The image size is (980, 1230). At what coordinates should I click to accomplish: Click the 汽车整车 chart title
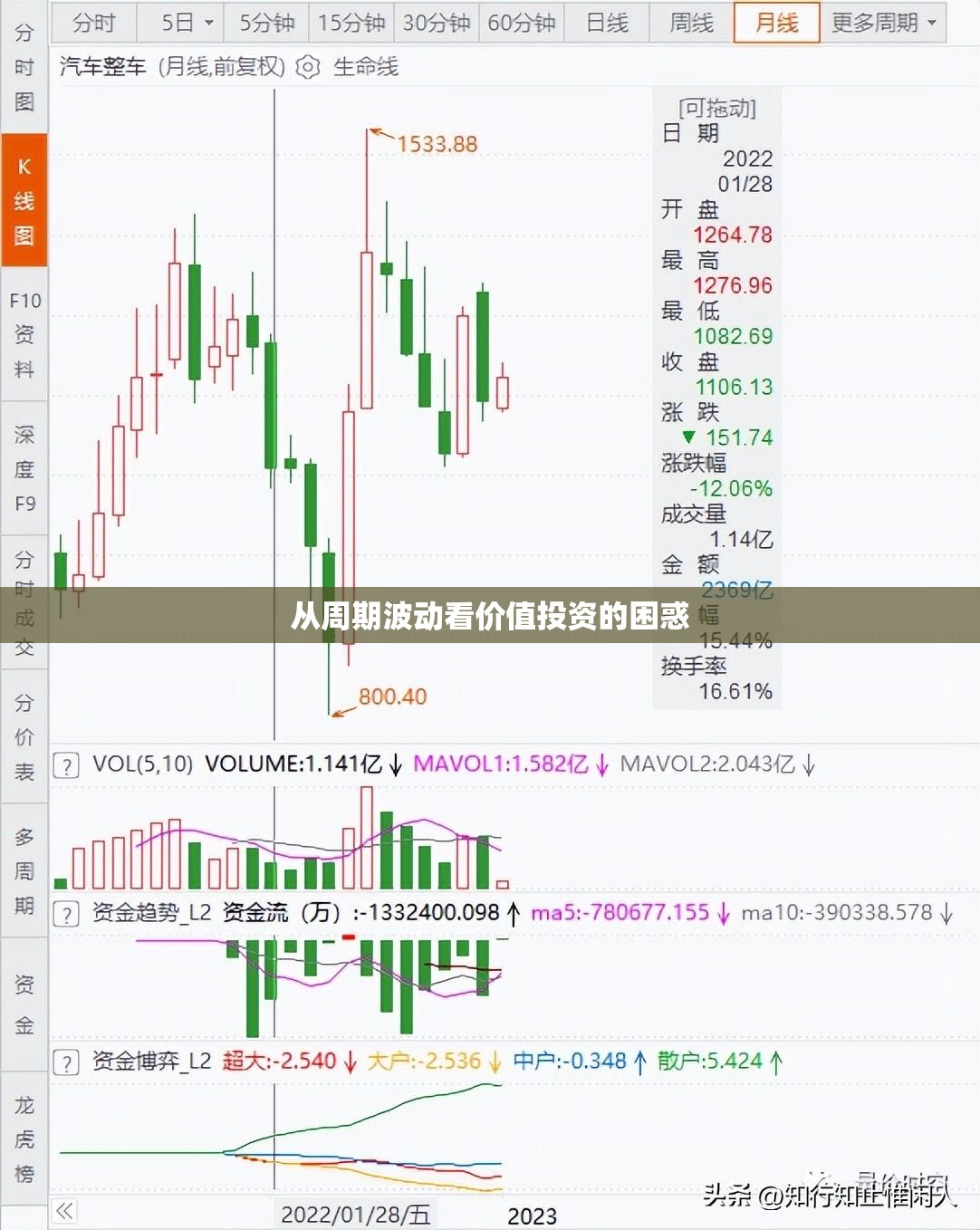click(x=102, y=67)
